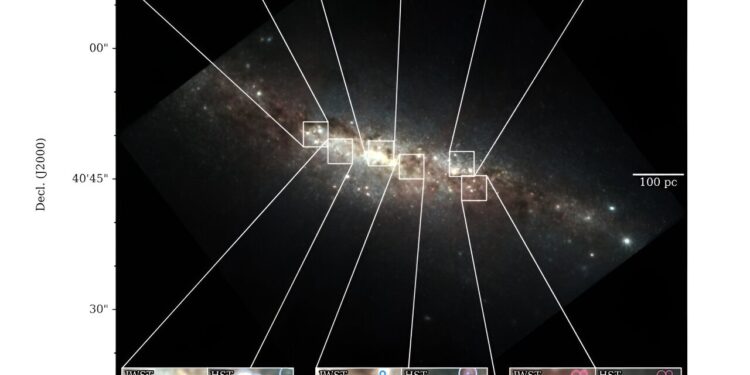Click the region box over the bright galaxy nucleus
The height and width of the screenshot is (375, 750).
[381, 153]
